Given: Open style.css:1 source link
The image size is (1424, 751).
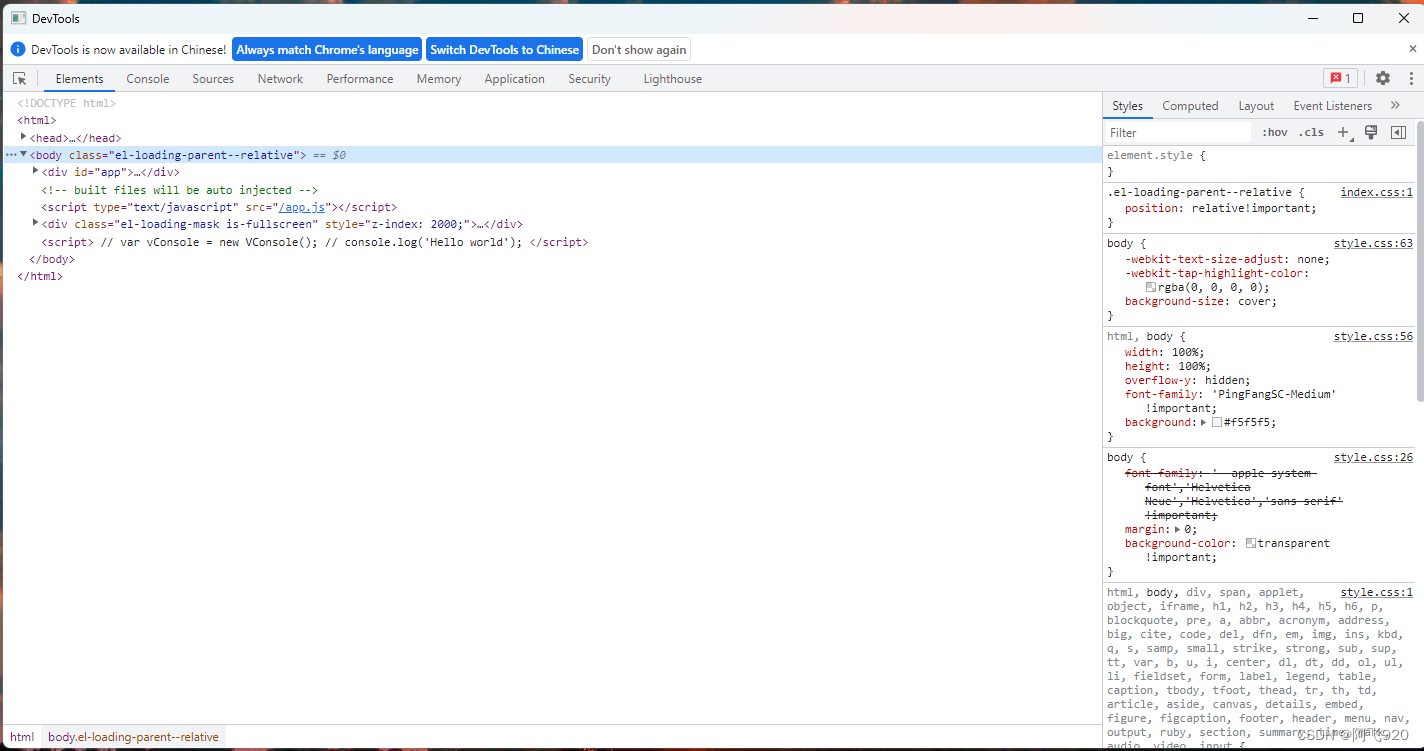Looking at the screenshot, I should (x=1376, y=592).
